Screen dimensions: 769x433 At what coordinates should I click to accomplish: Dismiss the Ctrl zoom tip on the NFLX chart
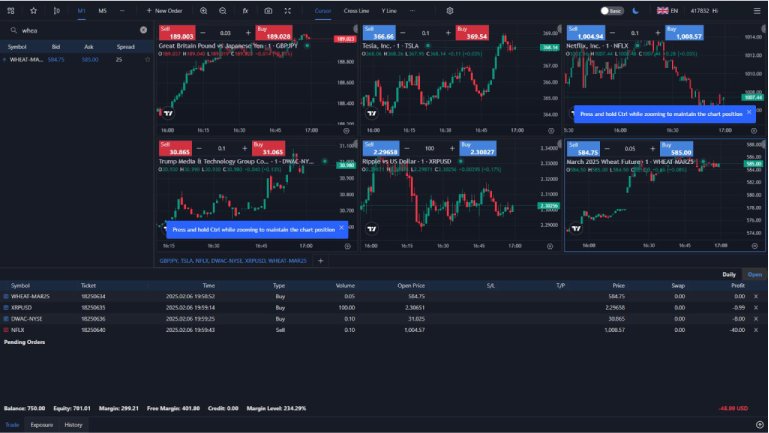(749, 112)
